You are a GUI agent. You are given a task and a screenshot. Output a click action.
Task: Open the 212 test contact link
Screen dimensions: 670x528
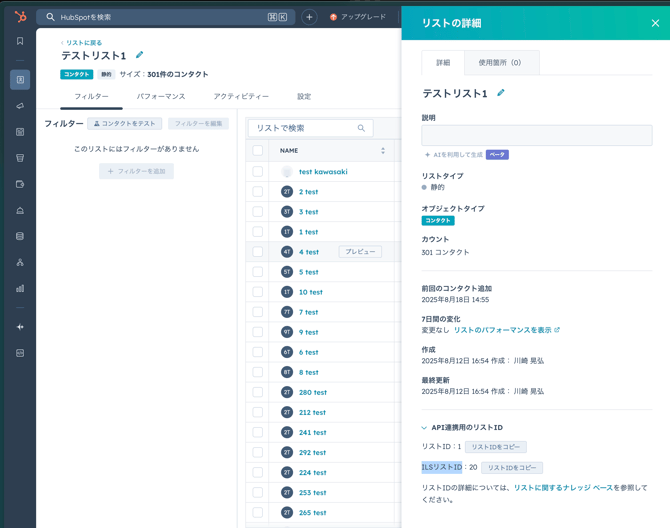312,412
